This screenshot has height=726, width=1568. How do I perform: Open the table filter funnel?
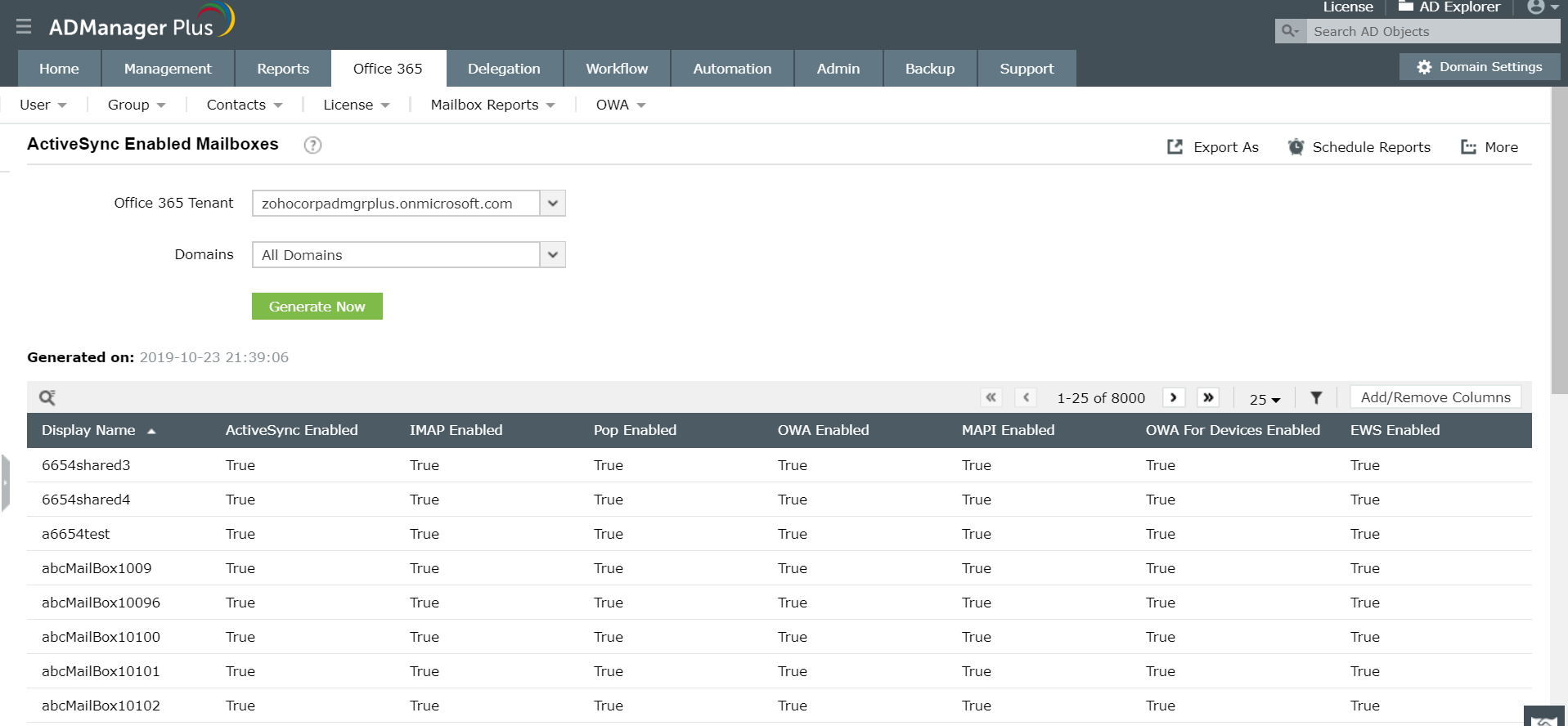[1316, 397]
